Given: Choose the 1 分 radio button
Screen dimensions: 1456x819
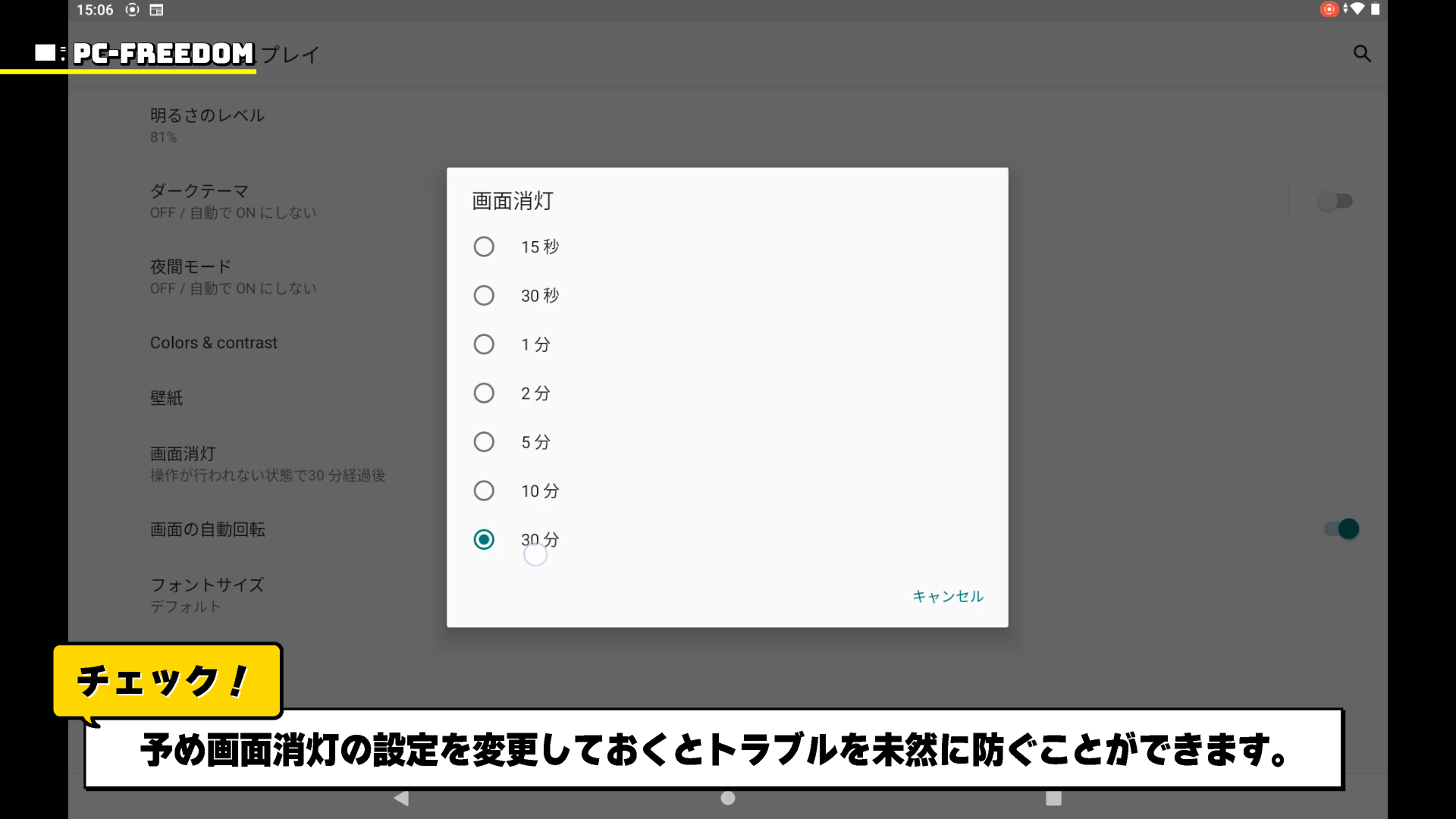Looking at the screenshot, I should [x=484, y=344].
